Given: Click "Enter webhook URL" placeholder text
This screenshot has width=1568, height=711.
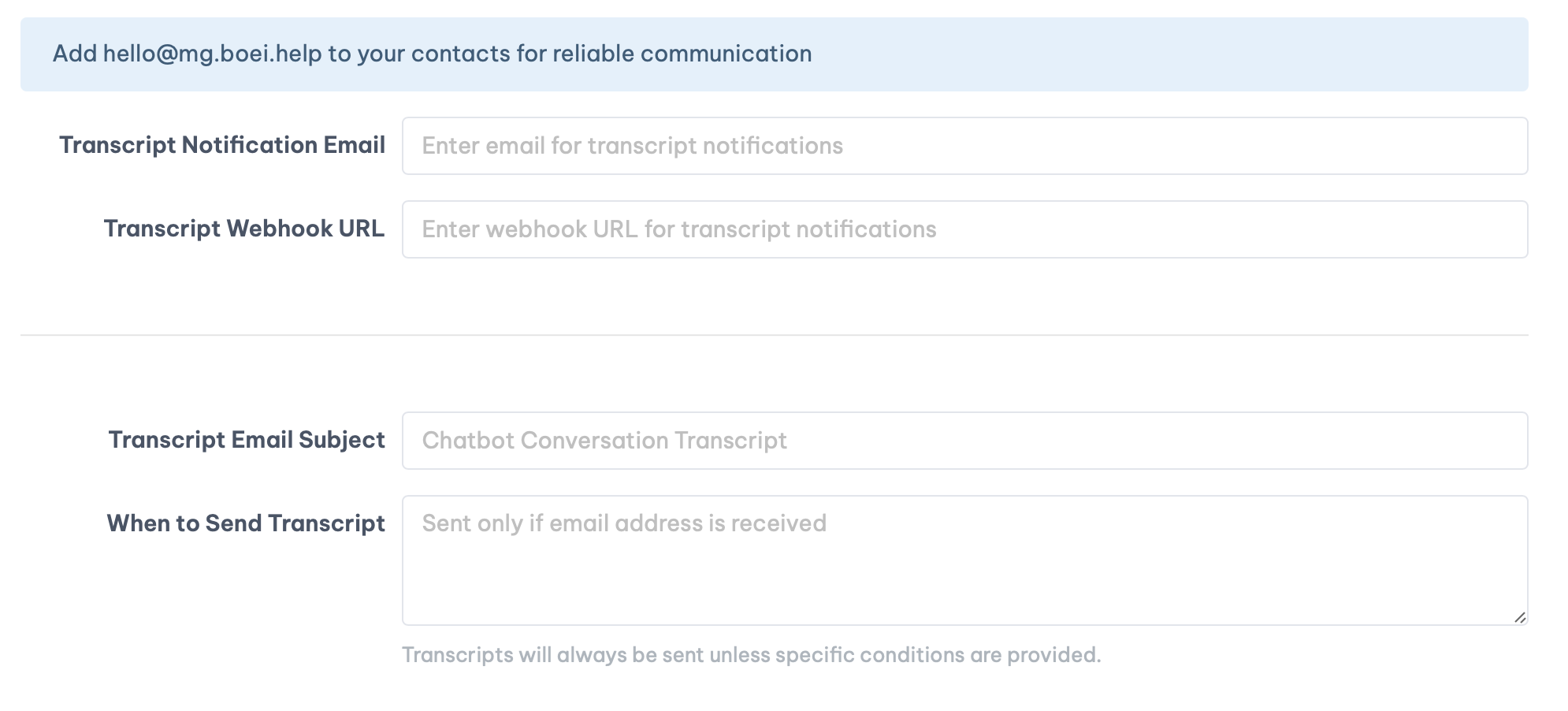Looking at the screenshot, I should click(678, 229).
